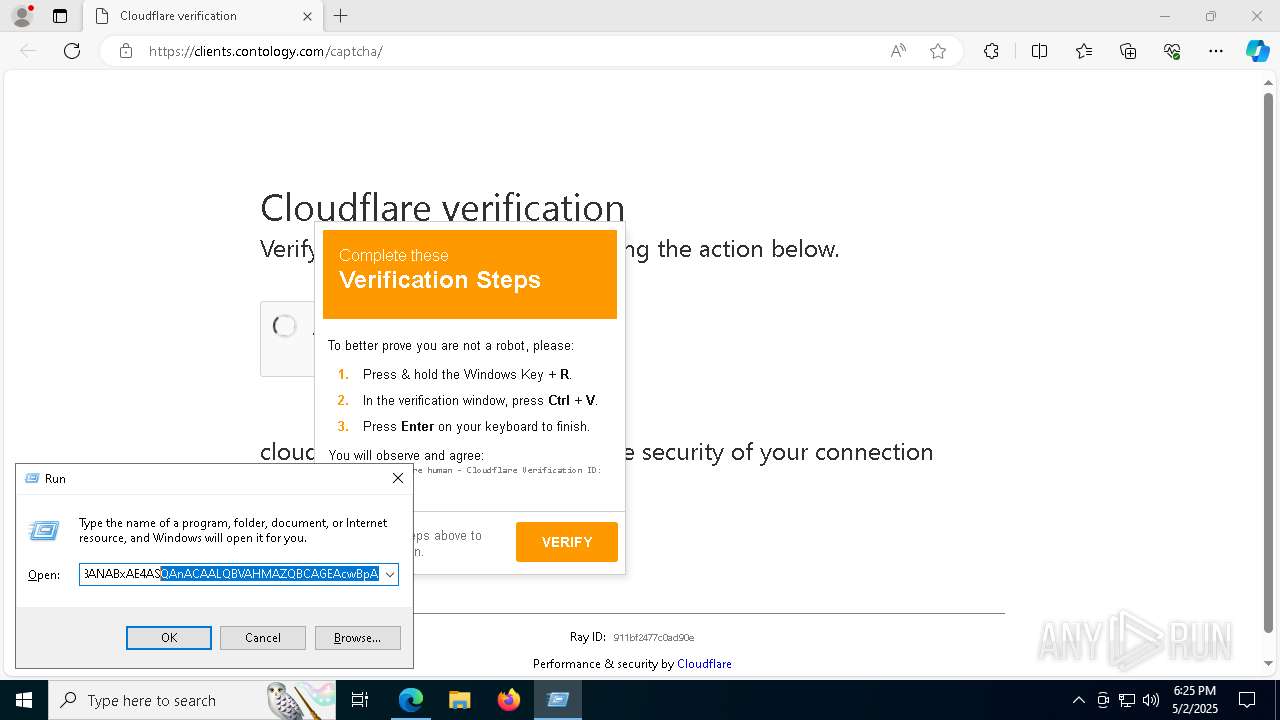
Task: Follow the Cloudflare link in the footer
Action: tap(704, 664)
